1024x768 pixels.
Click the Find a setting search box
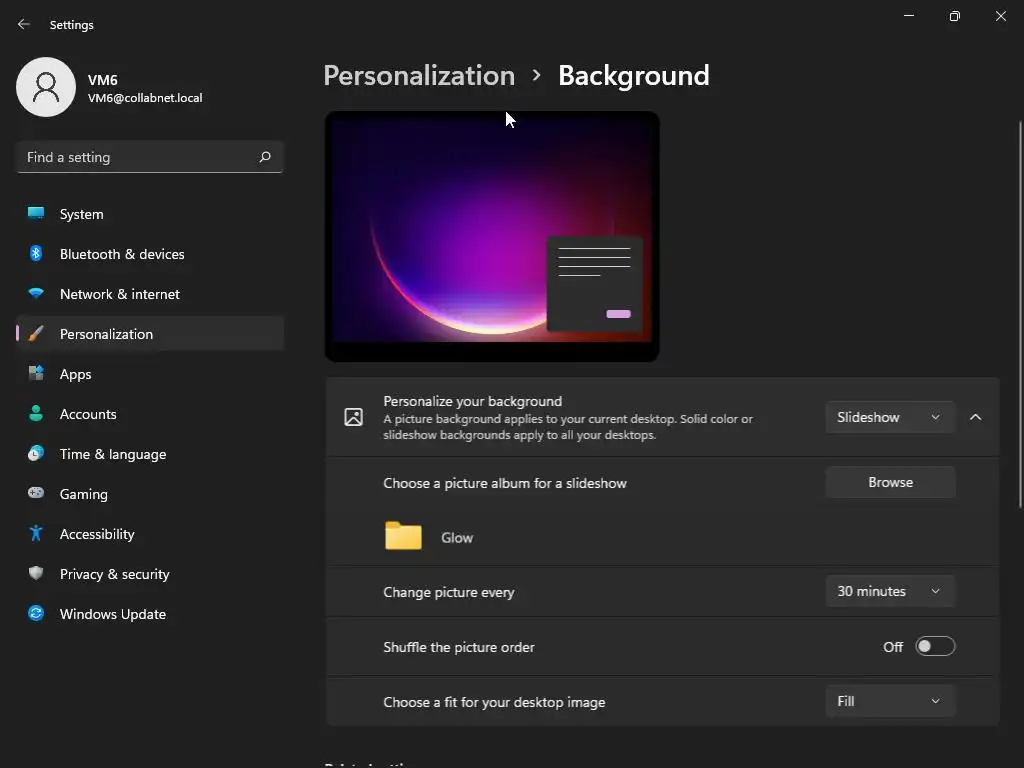point(150,157)
